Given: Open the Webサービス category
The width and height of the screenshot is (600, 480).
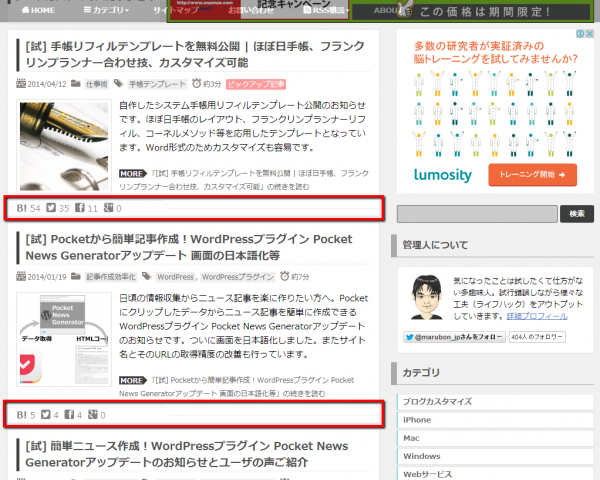Looking at the screenshot, I should point(495,474).
